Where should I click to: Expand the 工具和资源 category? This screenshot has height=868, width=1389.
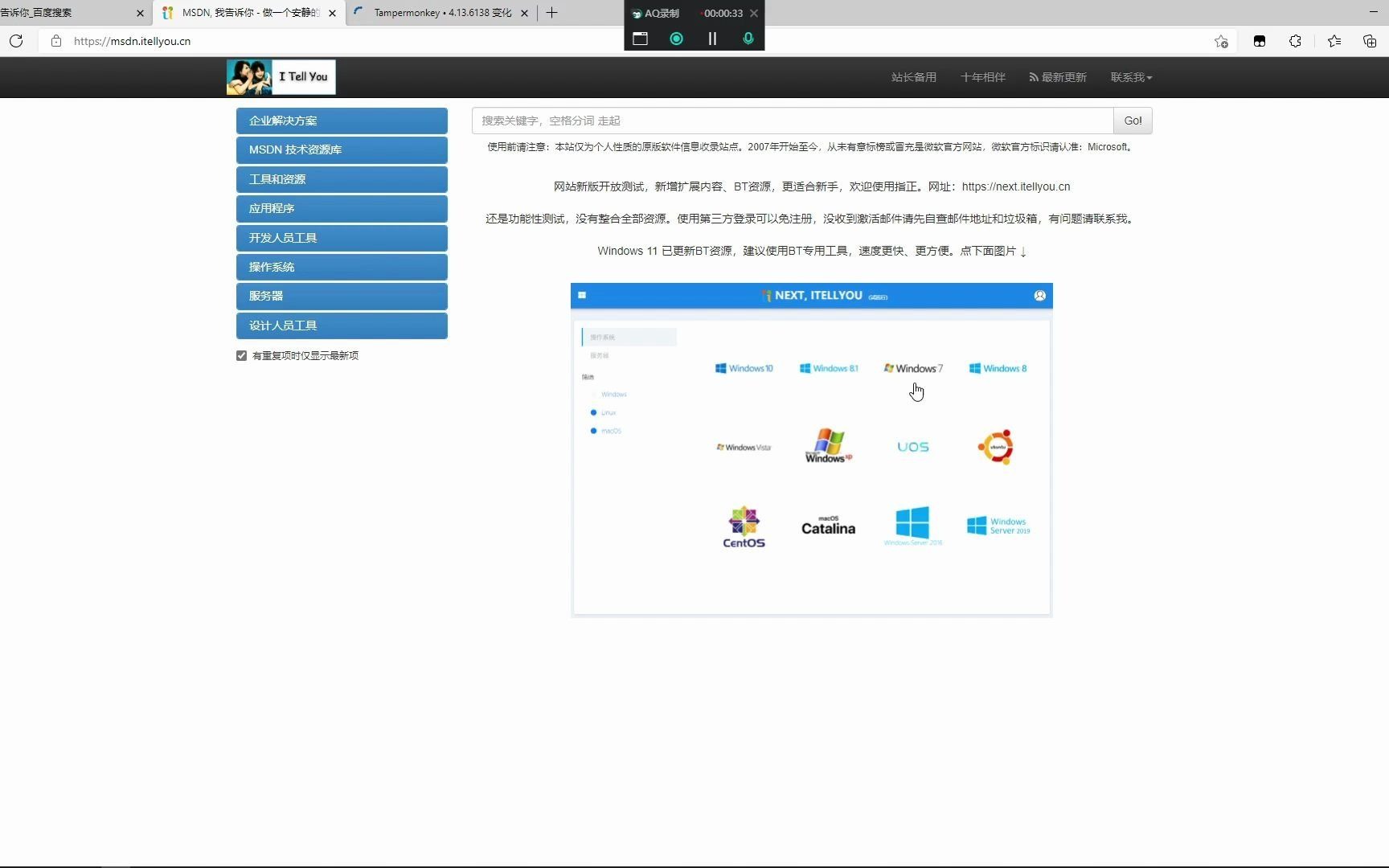click(x=342, y=179)
